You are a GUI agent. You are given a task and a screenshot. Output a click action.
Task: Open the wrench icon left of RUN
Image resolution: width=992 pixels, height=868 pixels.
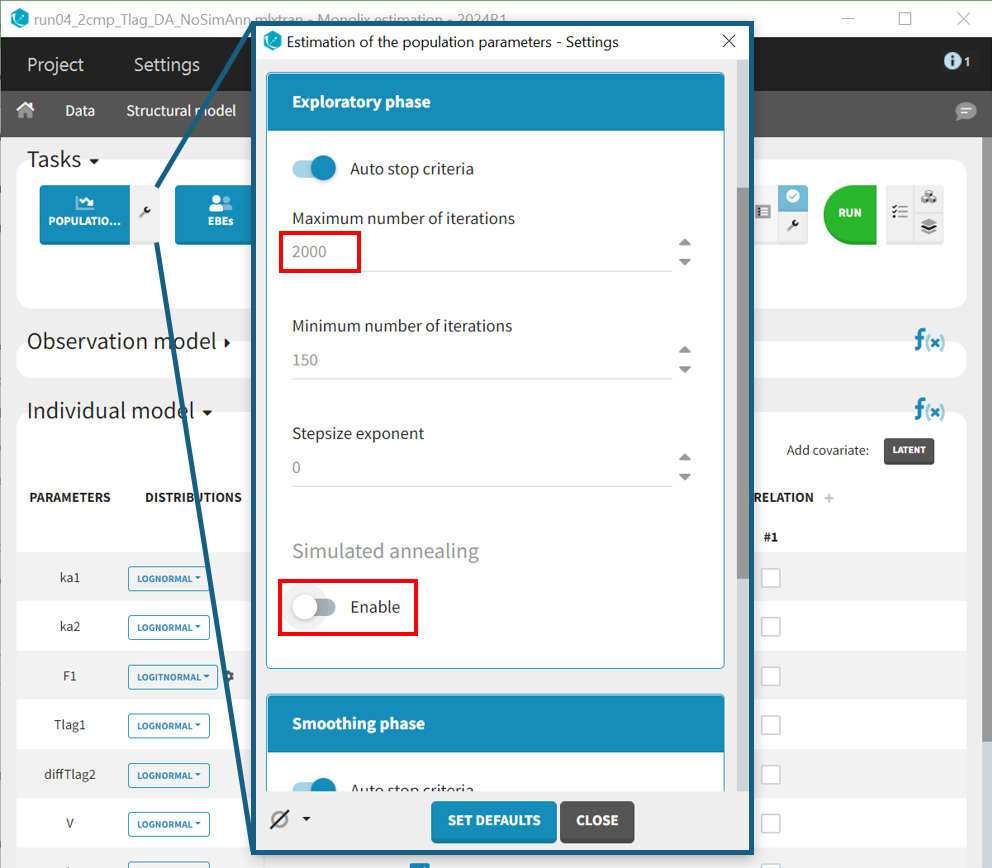(x=792, y=227)
